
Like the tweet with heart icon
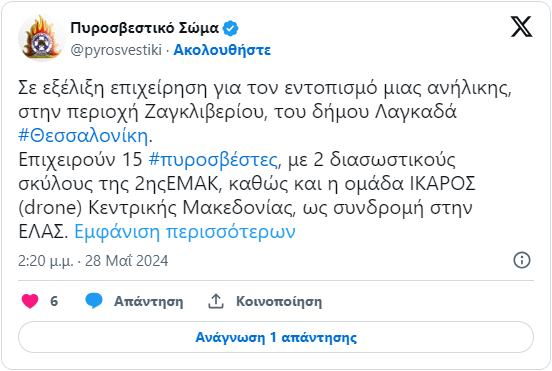click(x=30, y=301)
